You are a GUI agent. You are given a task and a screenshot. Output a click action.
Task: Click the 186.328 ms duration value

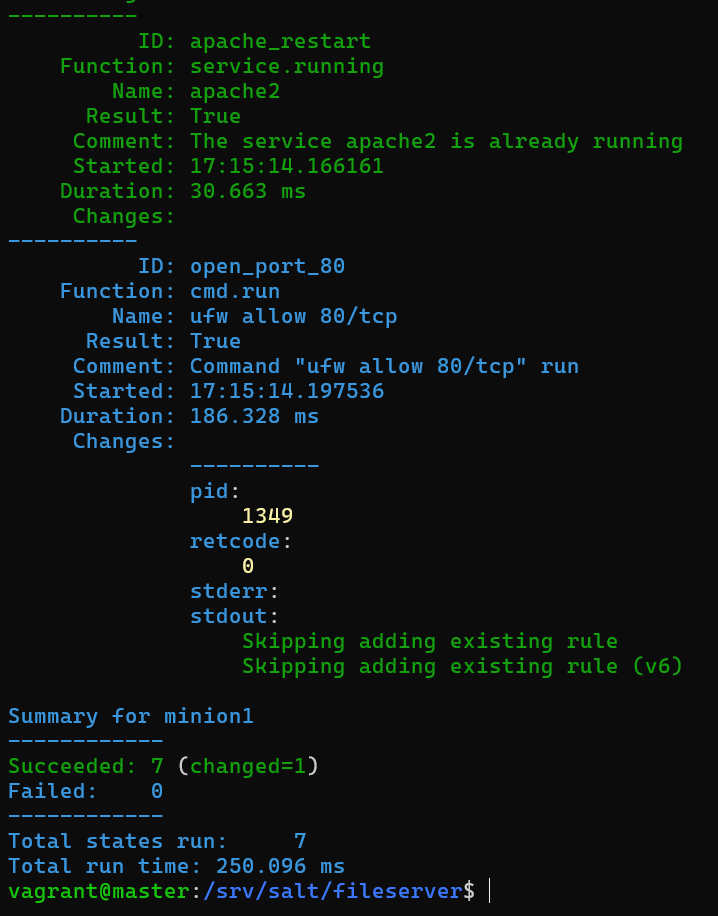[x=254, y=416]
